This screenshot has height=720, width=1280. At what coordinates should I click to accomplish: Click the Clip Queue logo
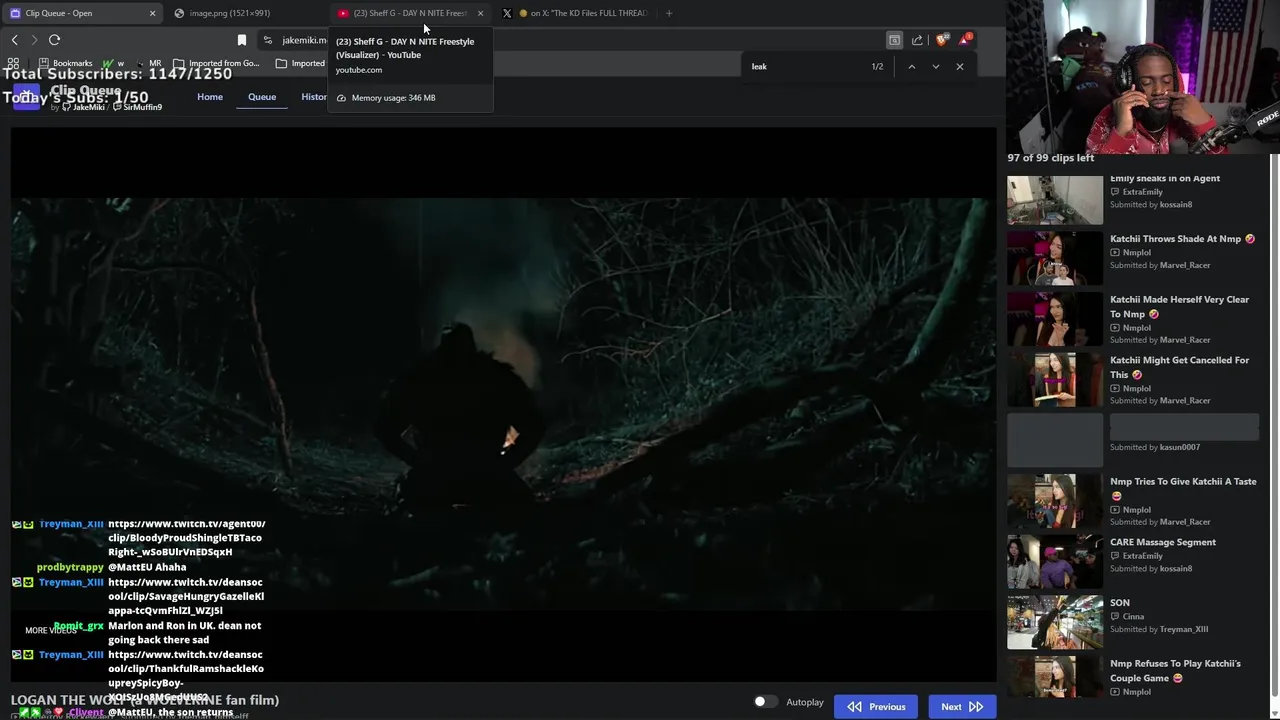pos(27,97)
